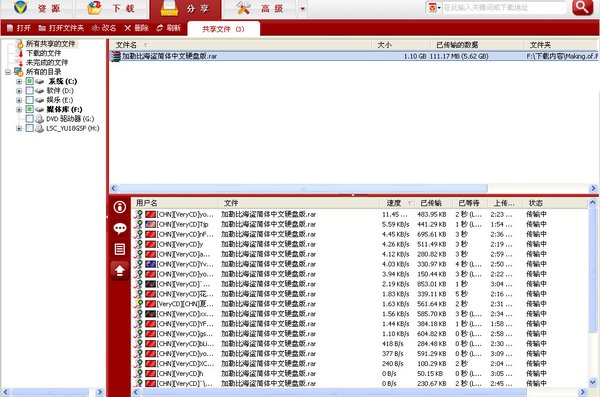Show the list details panel icon

(x=120, y=249)
